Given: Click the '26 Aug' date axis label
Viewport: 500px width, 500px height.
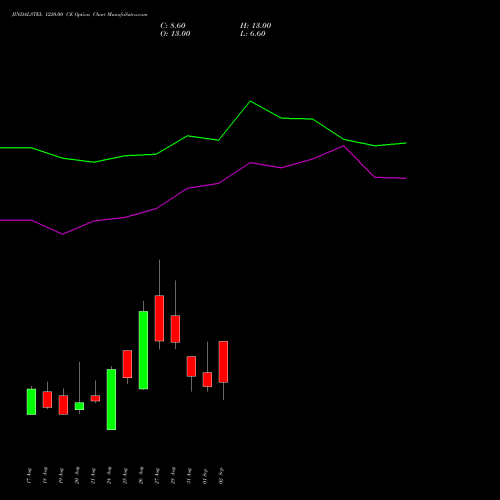Looking at the screenshot, I should coord(141,476).
